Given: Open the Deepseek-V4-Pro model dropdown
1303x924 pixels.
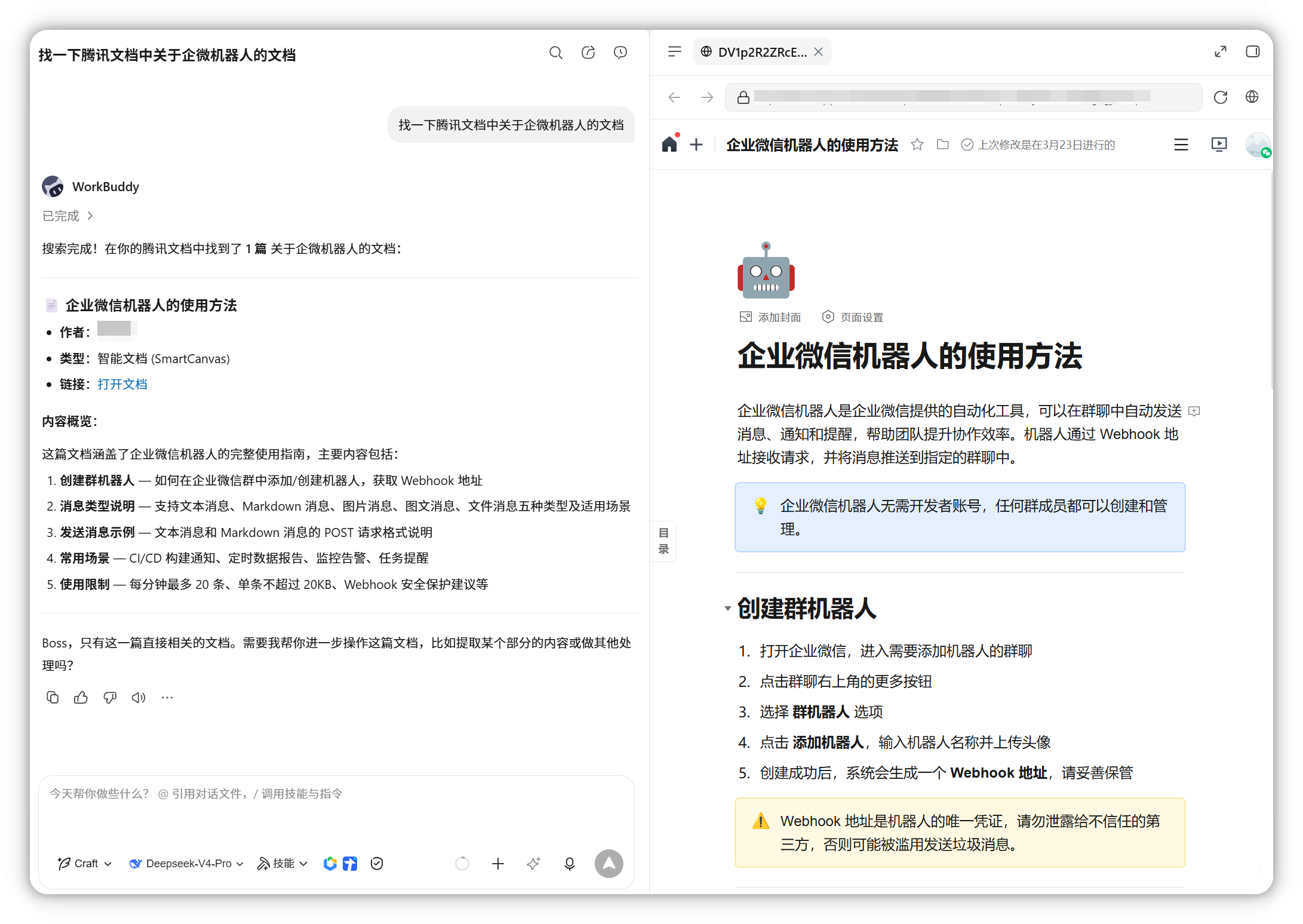Looking at the screenshot, I should pos(186,864).
